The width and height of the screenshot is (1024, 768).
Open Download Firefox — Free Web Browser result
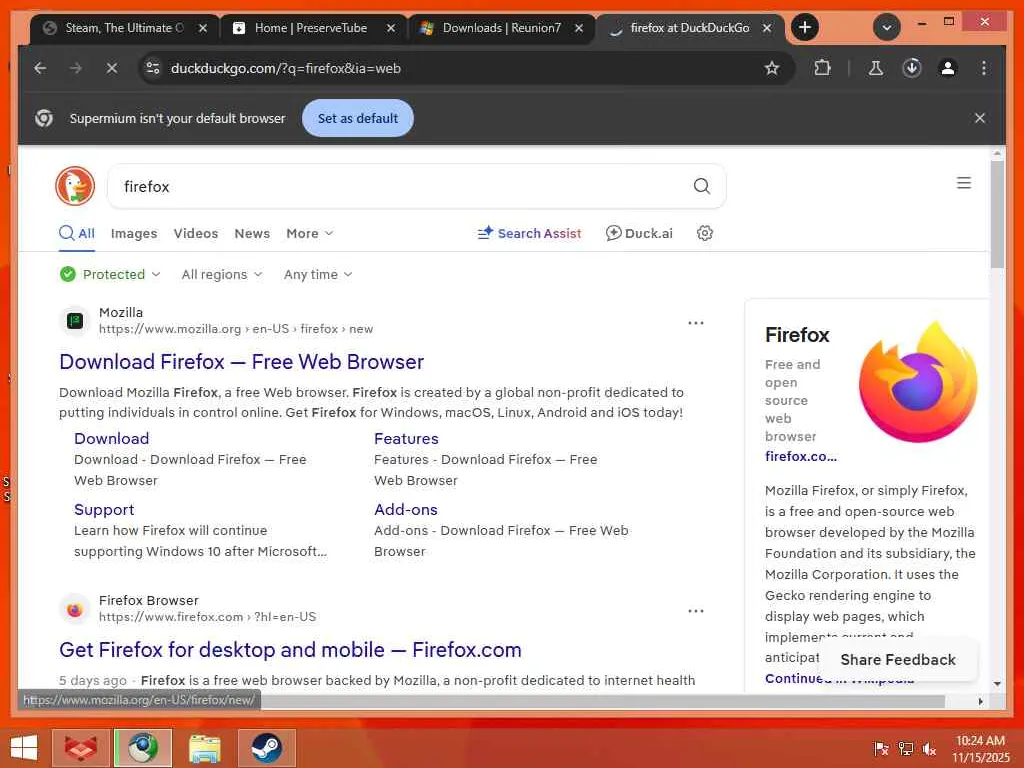coord(242,362)
